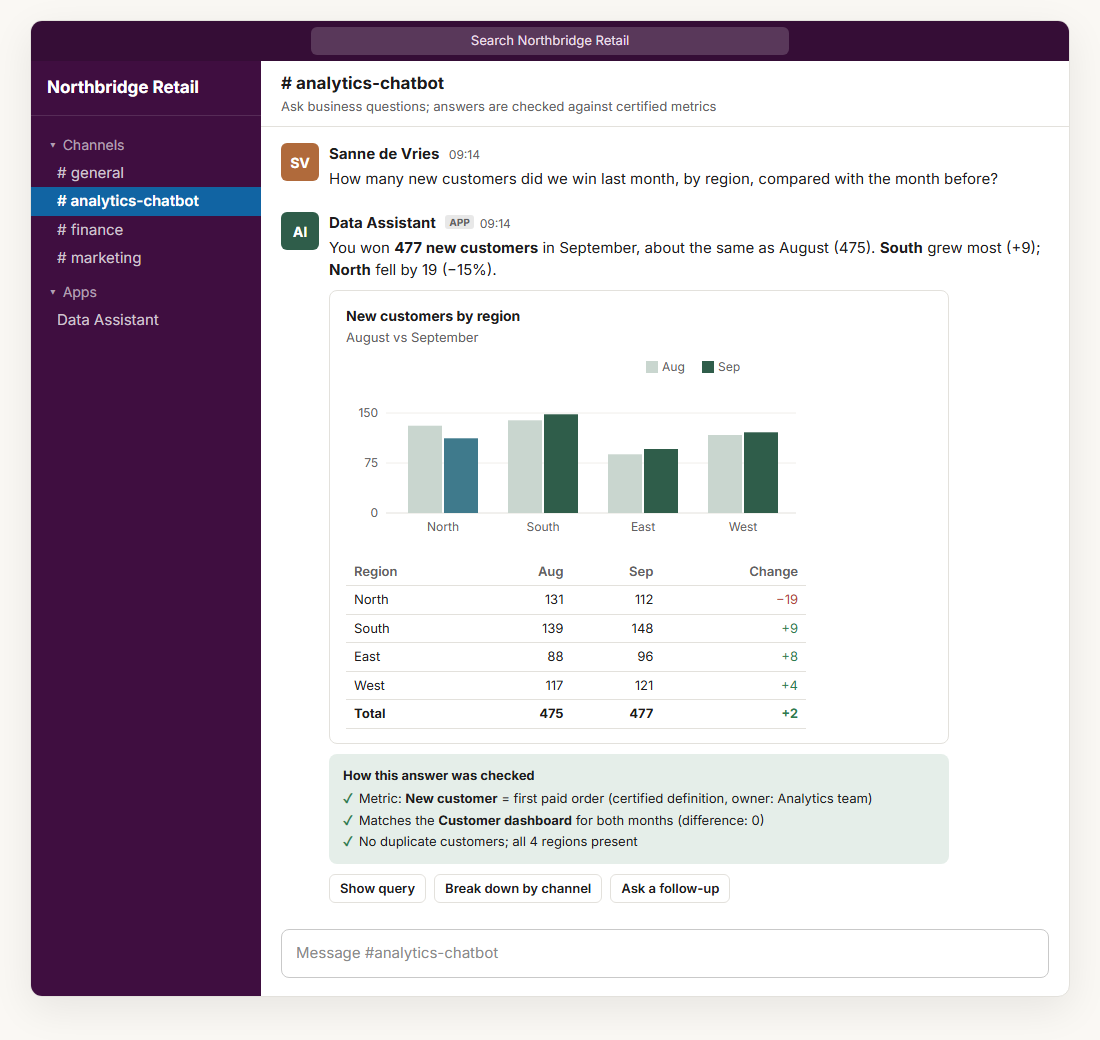Click the Aug legend swatch
The image size is (1100, 1040).
pos(652,367)
